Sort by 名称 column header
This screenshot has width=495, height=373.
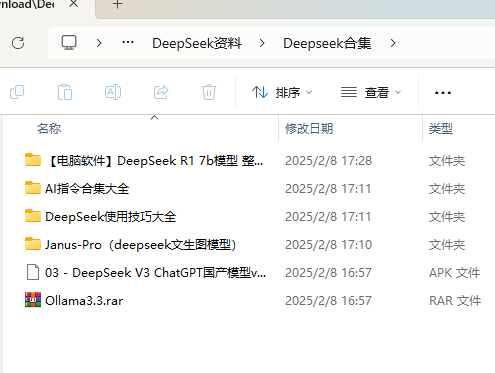[x=49, y=128]
